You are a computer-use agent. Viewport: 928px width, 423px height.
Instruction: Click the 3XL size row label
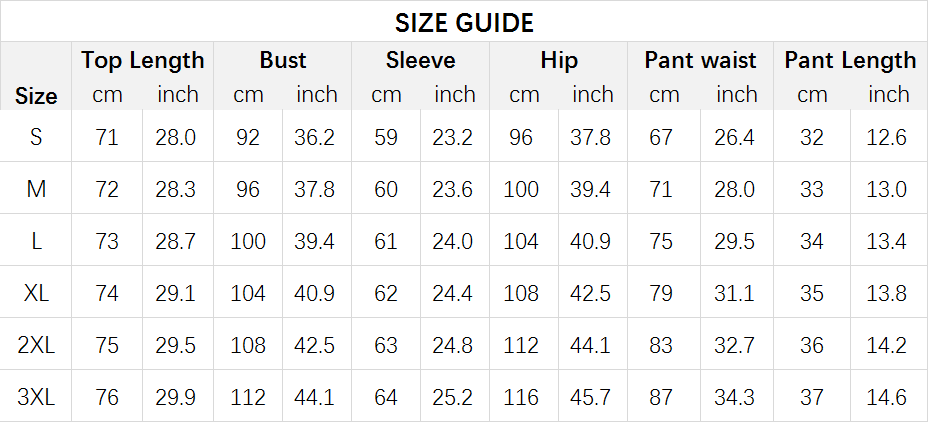(36, 398)
